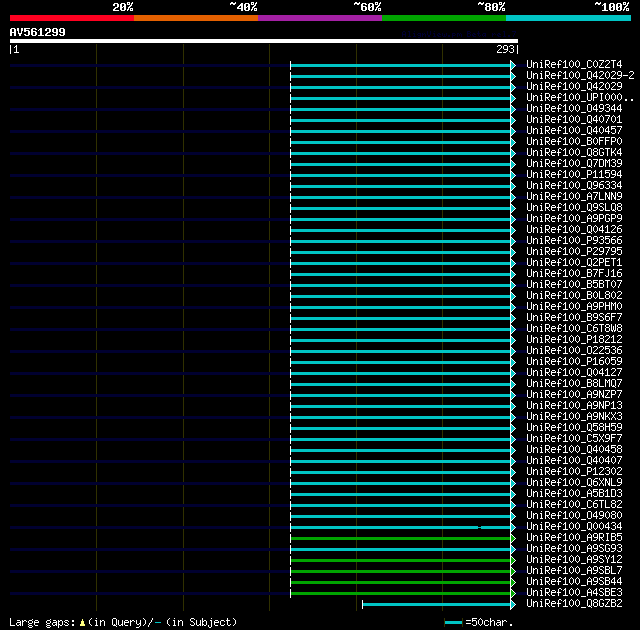This screenshot has height=630, width=640.
Task: Select the UniRef100_A4SBE3 label
Action: (574, 593)
